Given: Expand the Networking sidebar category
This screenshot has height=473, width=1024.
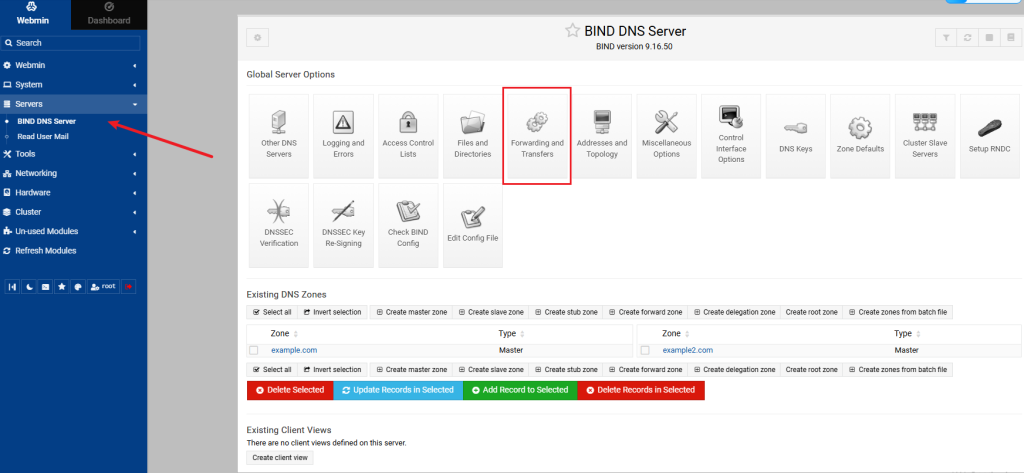Looking at the screenshot, I should pos(73,173).
